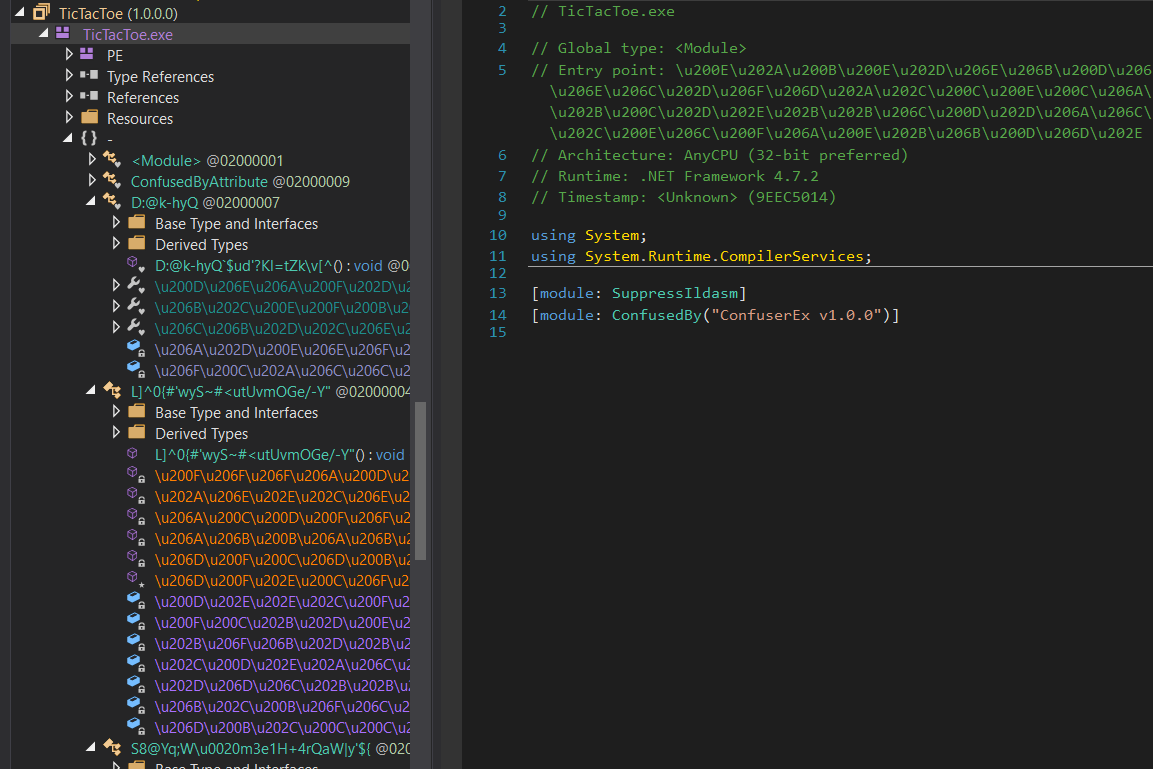Click the Type References icon
Screen dimensions: 1153x769
89,76
